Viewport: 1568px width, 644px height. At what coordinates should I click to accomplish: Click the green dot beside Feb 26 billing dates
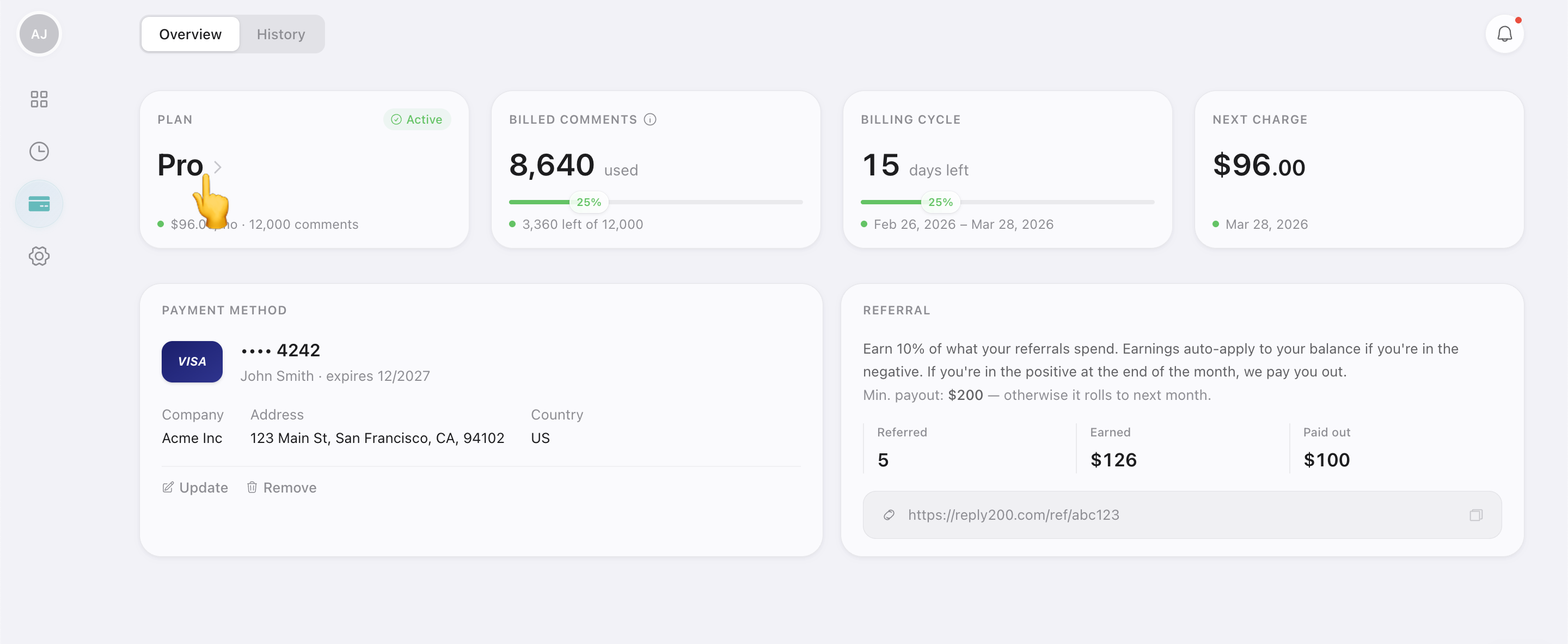point(865,224)
